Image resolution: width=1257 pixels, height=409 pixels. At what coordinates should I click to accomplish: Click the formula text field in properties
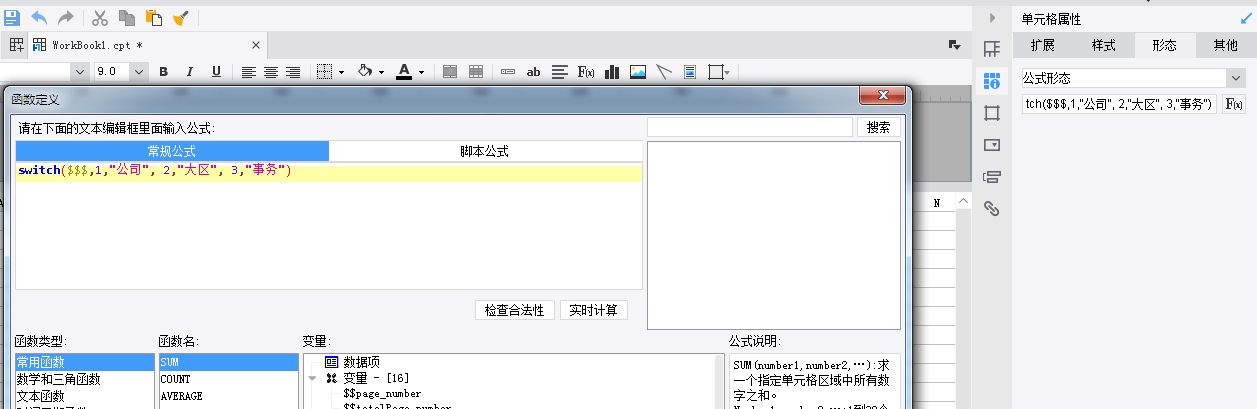[x=1117, y=104]
